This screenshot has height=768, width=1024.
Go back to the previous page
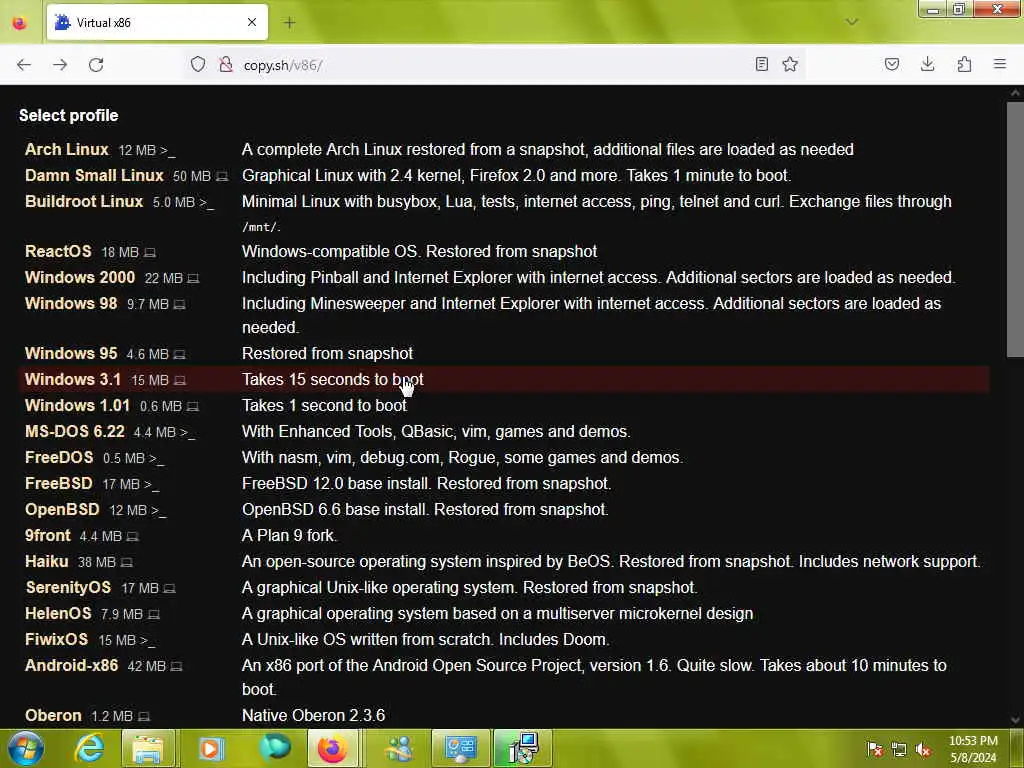click(24, 65)
